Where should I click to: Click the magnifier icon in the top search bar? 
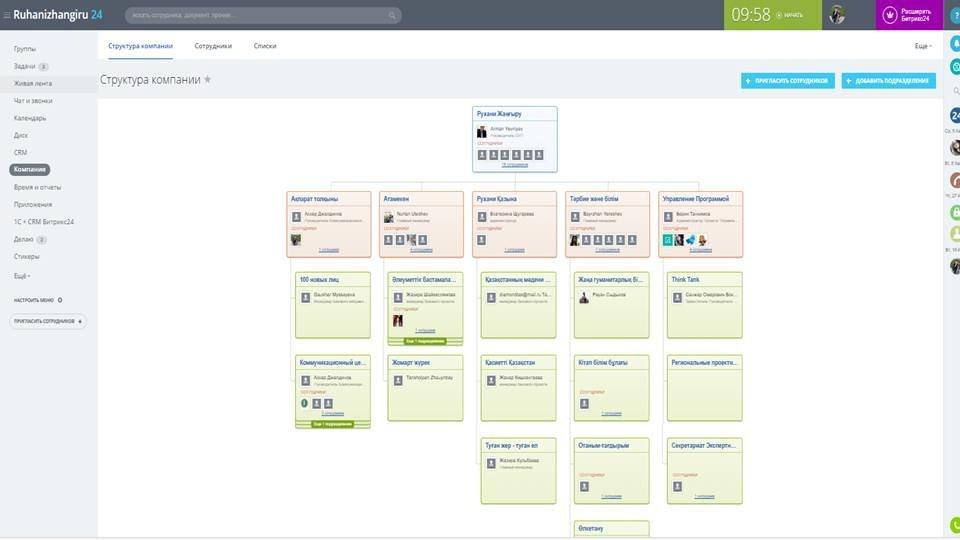[x=391, y=16]
